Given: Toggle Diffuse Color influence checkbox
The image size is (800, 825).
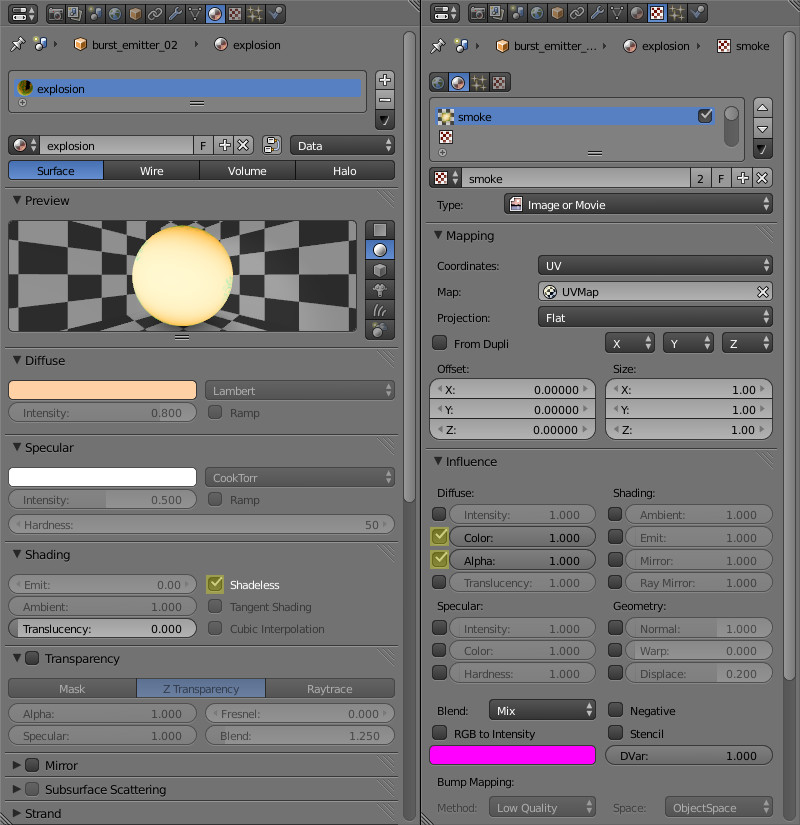Looking at the screenshot, I should click(440, 538).
